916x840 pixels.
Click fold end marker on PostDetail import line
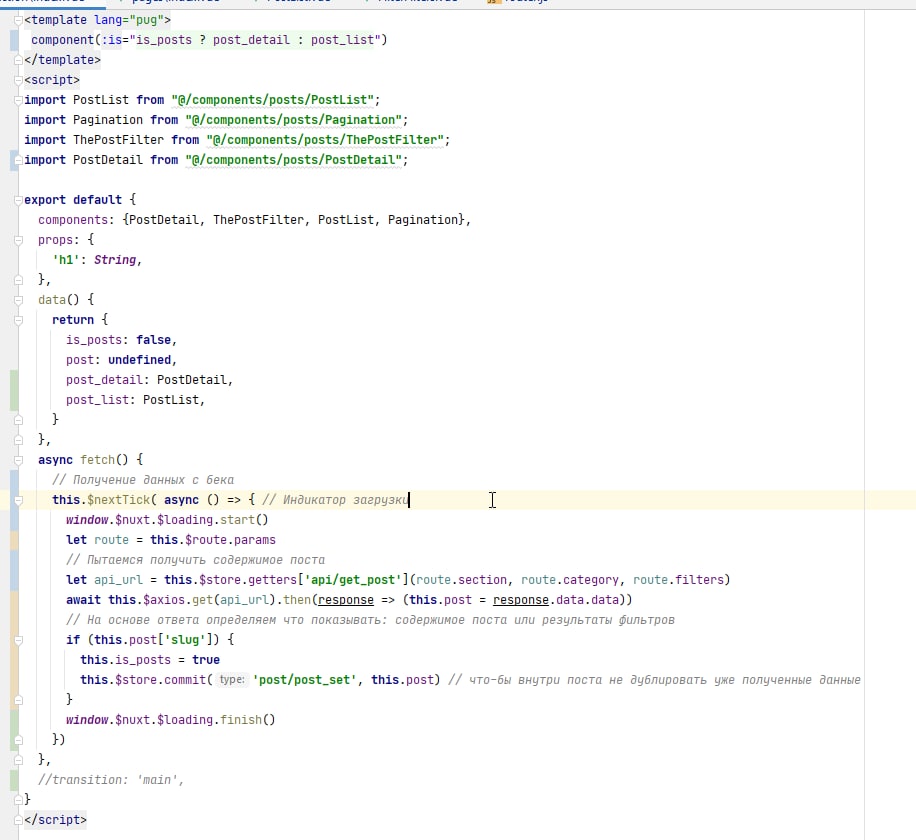pyautogui.click(x=18, y=160)
